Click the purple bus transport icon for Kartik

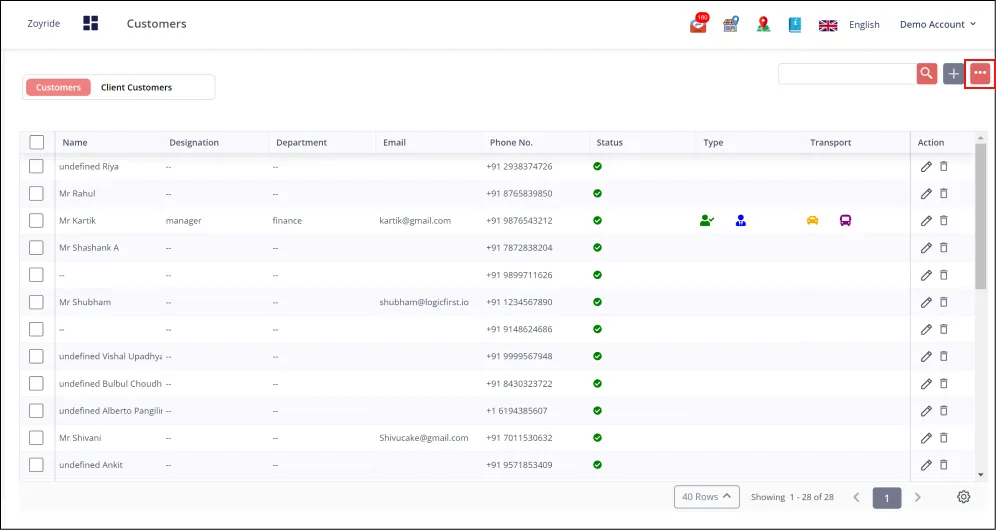click(x=845, y=221)
